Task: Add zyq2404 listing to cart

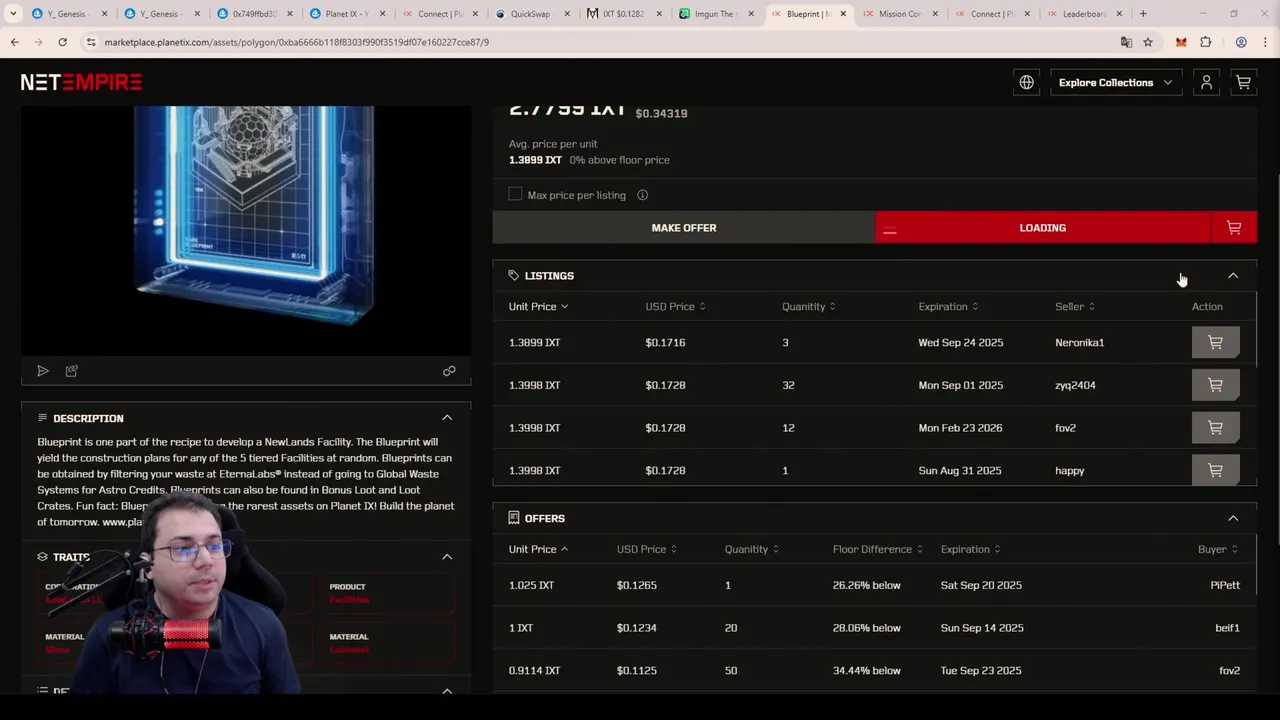Action: click(x=1215, y=385)
